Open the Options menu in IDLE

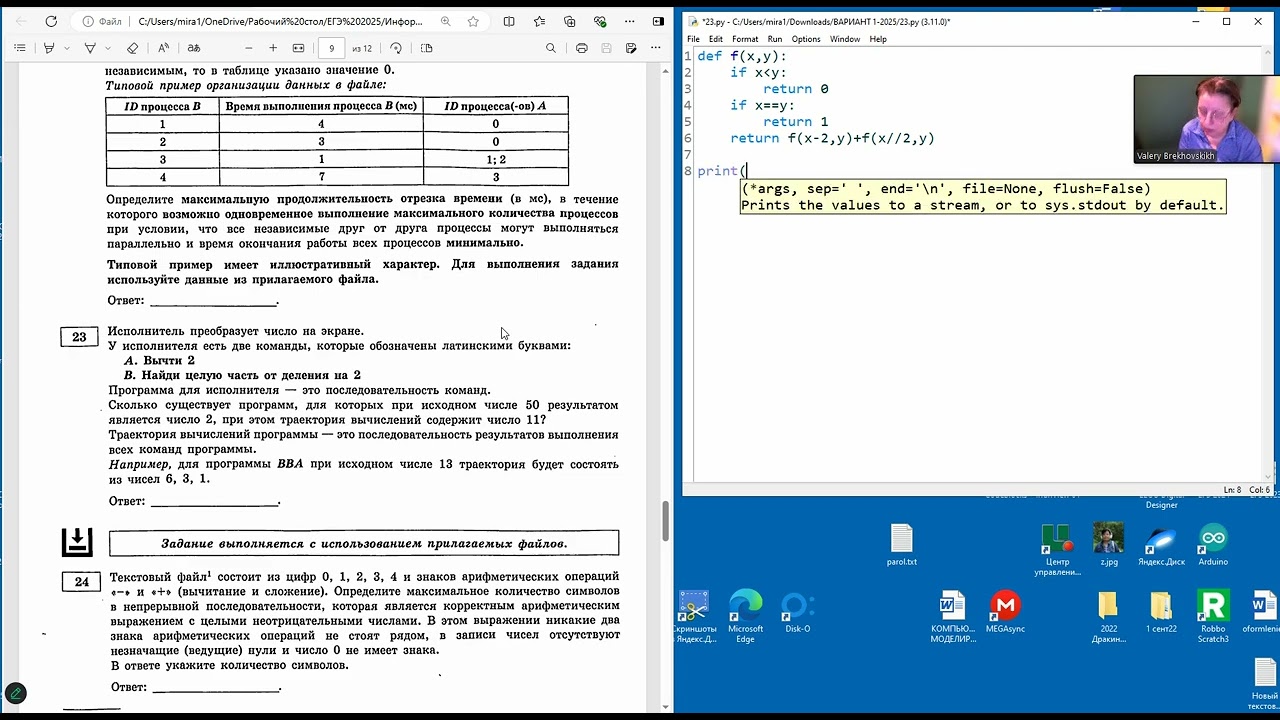[x=806, y=39]
